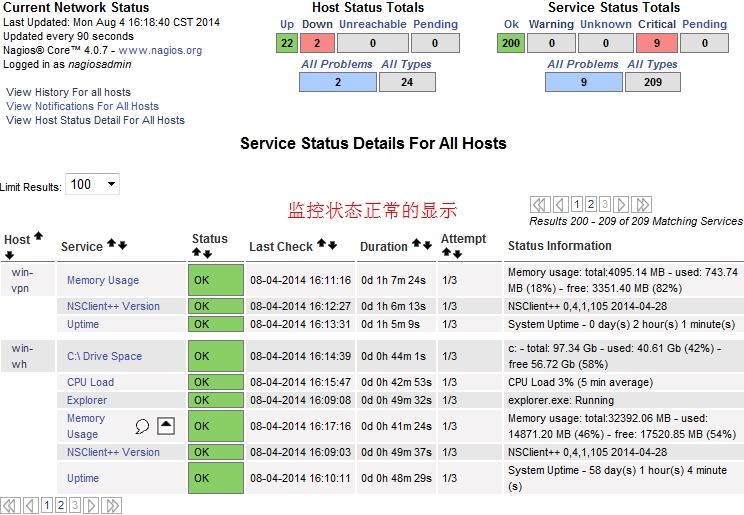Show service All Types count 209
The height and width of the screenshot is (515, 744).
(653, 82)
